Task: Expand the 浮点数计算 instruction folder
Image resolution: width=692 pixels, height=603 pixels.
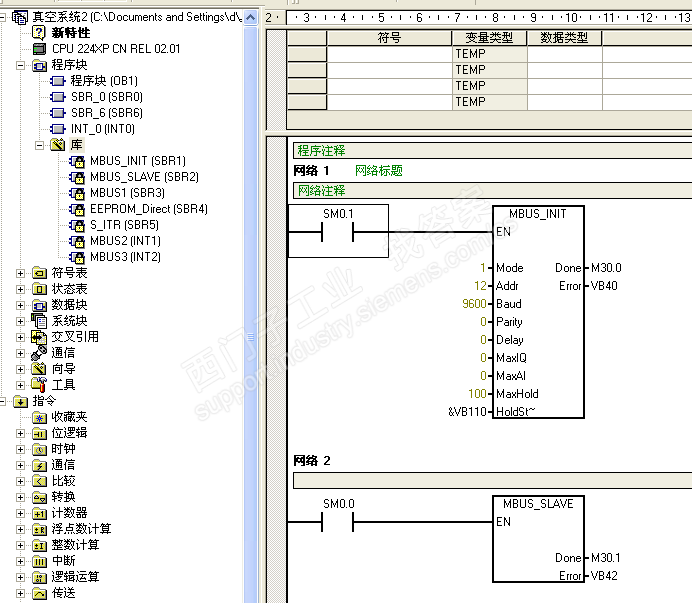Action: tap(20, 529)
